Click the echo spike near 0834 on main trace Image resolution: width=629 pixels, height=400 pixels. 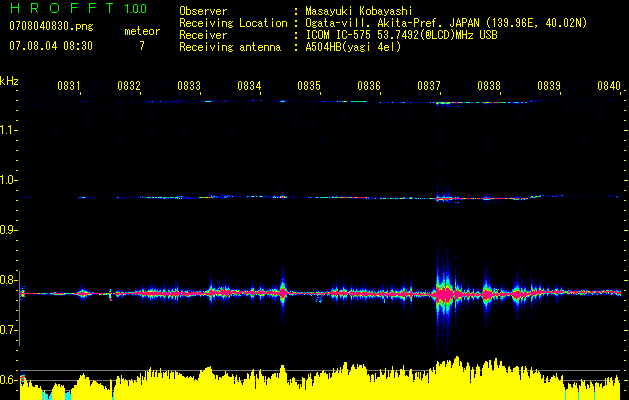click(283, 293)
